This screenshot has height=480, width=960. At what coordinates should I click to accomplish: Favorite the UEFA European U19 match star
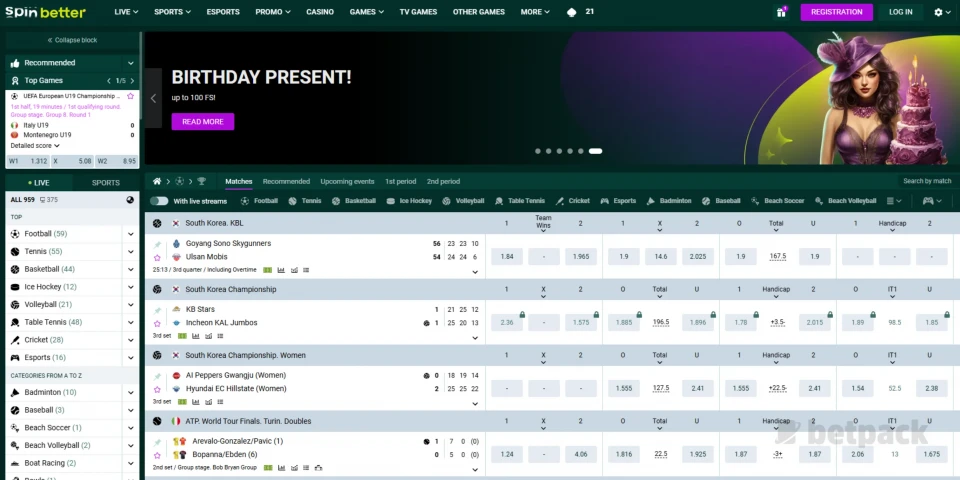point(130,95)
